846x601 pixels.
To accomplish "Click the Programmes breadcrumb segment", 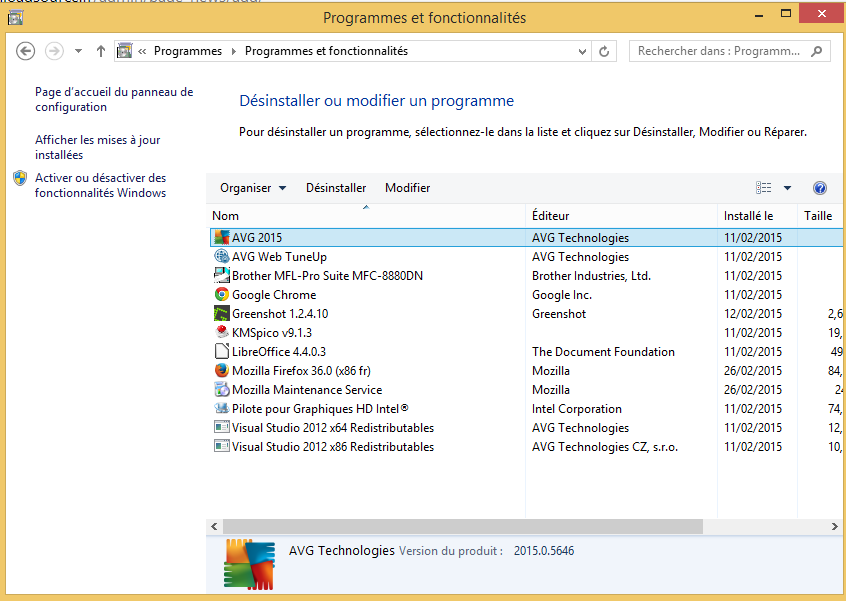I will (x=188, y=51).
